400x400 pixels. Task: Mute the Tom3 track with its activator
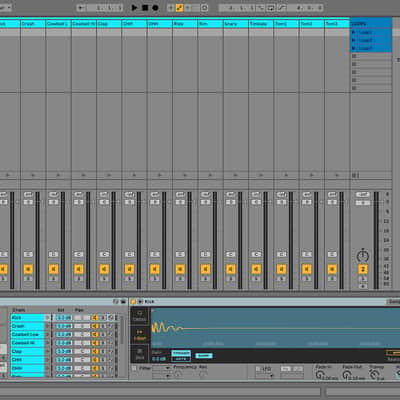point(332,269)
